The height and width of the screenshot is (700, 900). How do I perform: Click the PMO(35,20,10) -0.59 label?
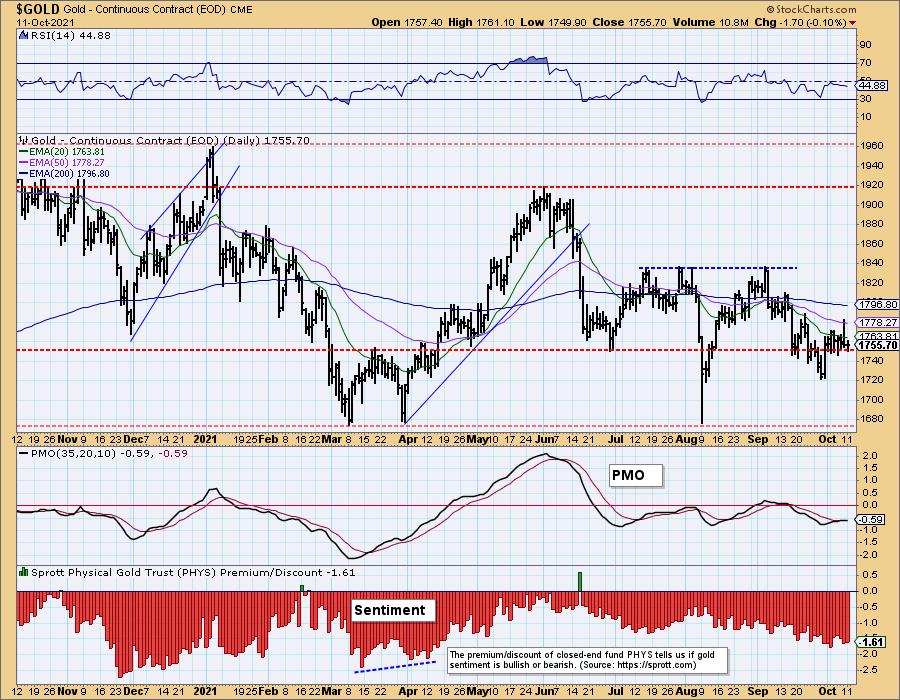pos(109,453)
